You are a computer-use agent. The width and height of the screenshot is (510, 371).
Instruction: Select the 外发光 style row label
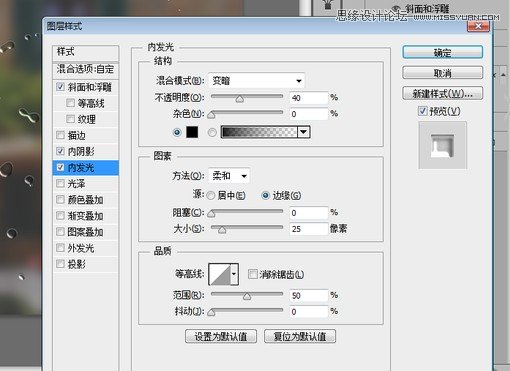[81, 248]
